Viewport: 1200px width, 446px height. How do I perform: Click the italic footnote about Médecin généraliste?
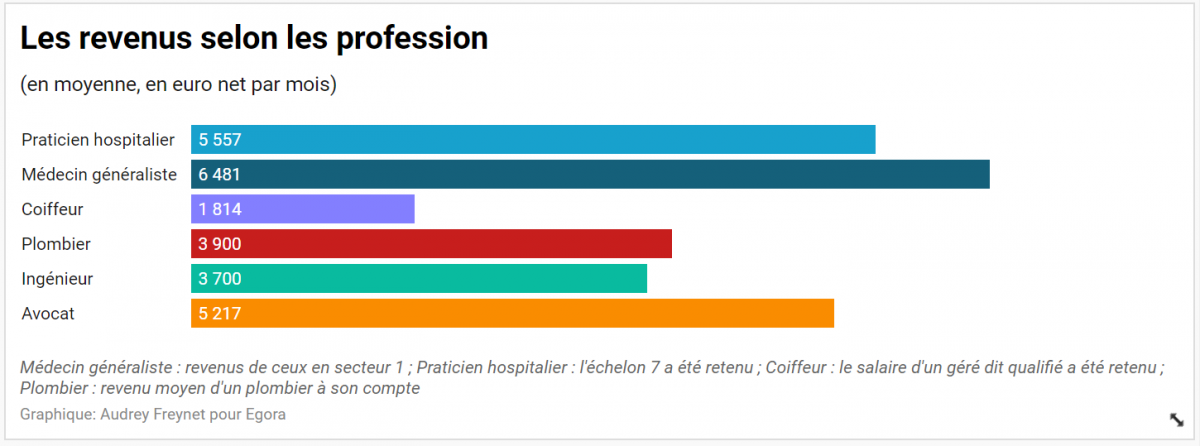pyautogui.click(x=590, y=377)
